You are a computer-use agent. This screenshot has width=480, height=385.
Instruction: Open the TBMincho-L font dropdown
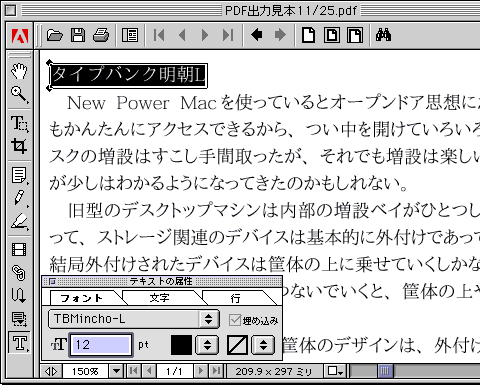coord(134,319)
